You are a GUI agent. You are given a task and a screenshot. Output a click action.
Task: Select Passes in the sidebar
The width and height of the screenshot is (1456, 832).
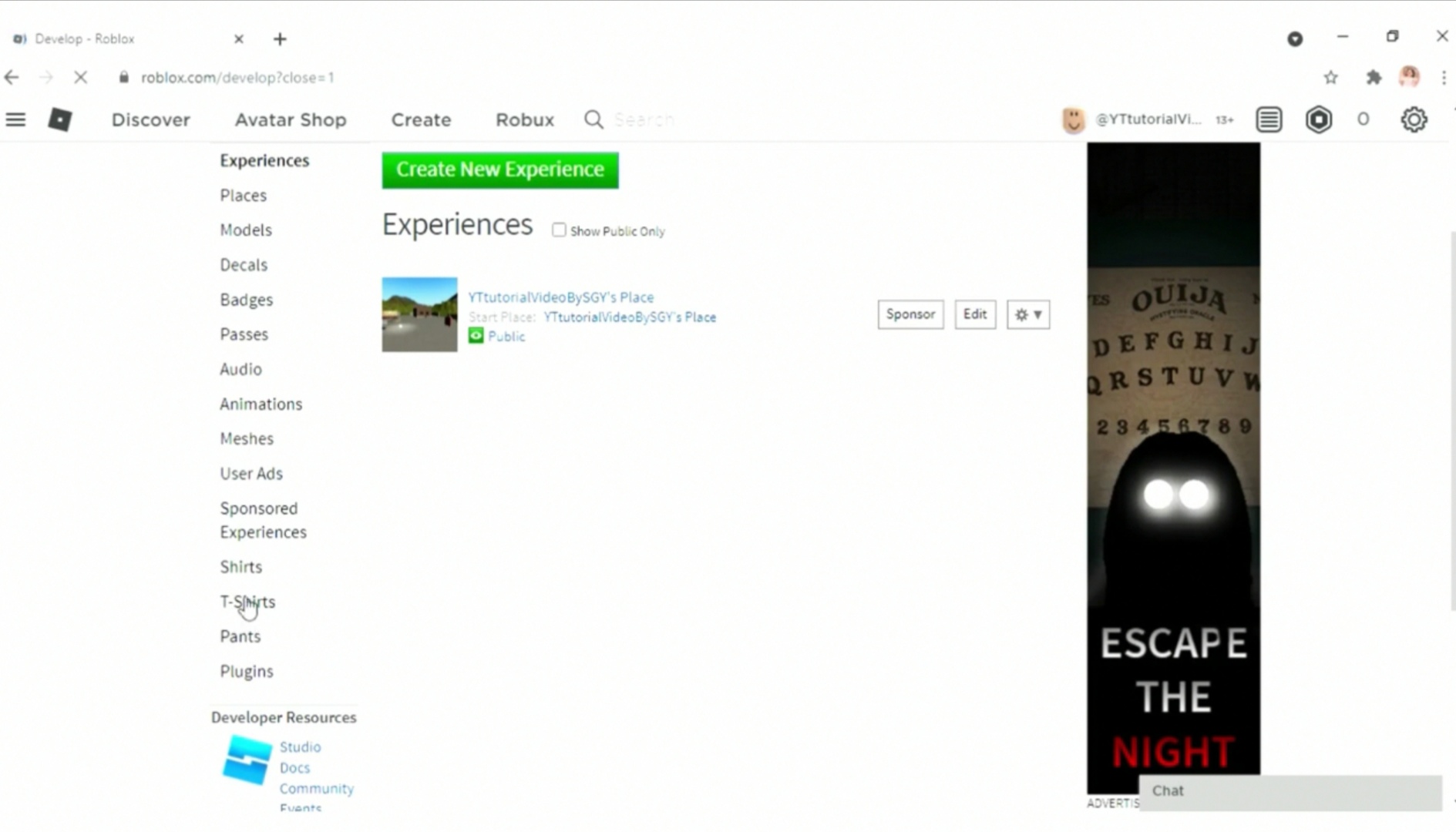click(244, 334)
